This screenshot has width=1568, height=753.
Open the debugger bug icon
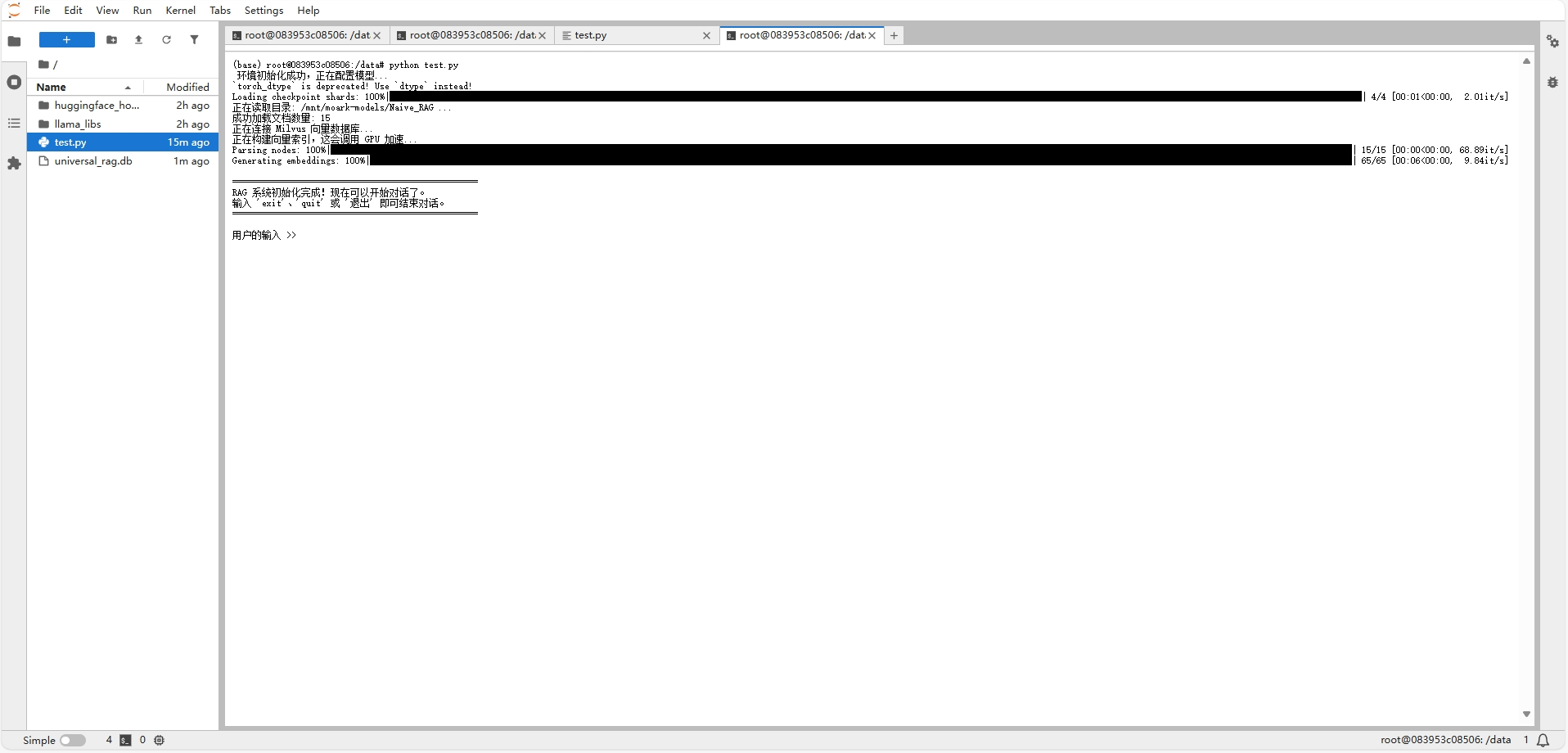pos(1552,83)
